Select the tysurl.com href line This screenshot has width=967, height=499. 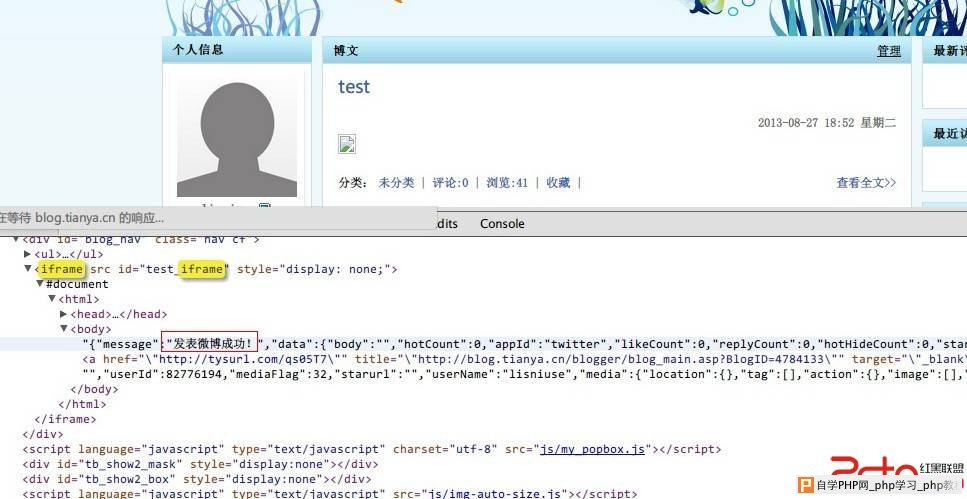(x=524, y=359)
